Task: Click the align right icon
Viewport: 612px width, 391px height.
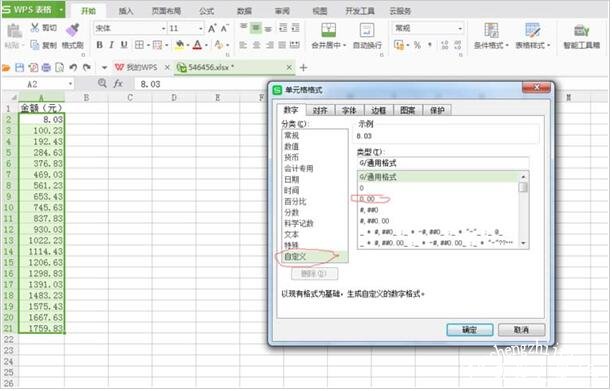Action: [x=269, y=45]
